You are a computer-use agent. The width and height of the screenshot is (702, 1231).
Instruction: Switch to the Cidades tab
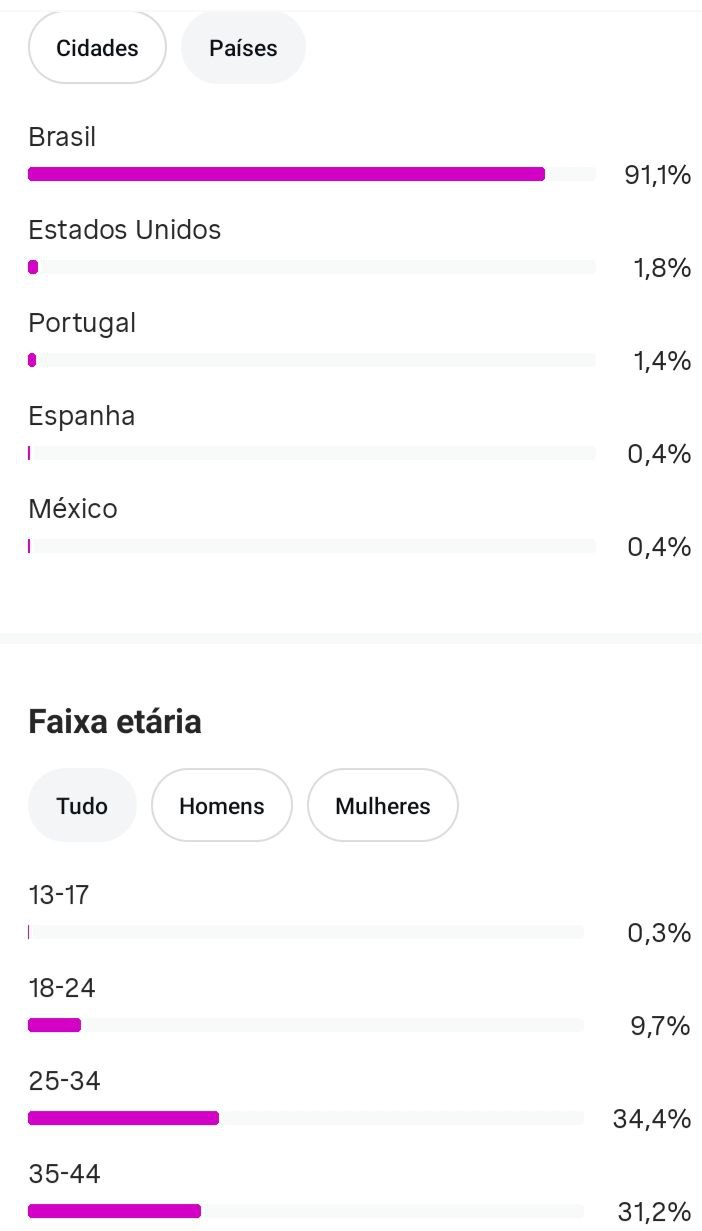[97, 48]
